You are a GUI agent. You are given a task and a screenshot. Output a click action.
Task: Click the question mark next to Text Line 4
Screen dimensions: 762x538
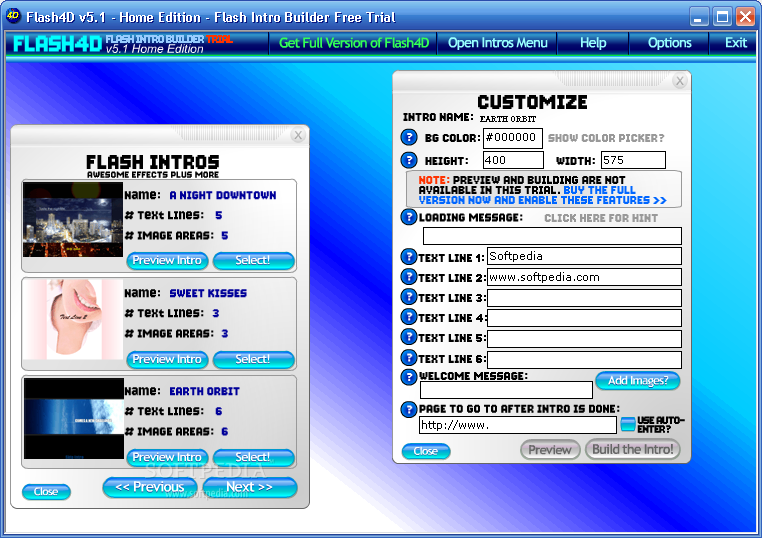click(409, 317)
